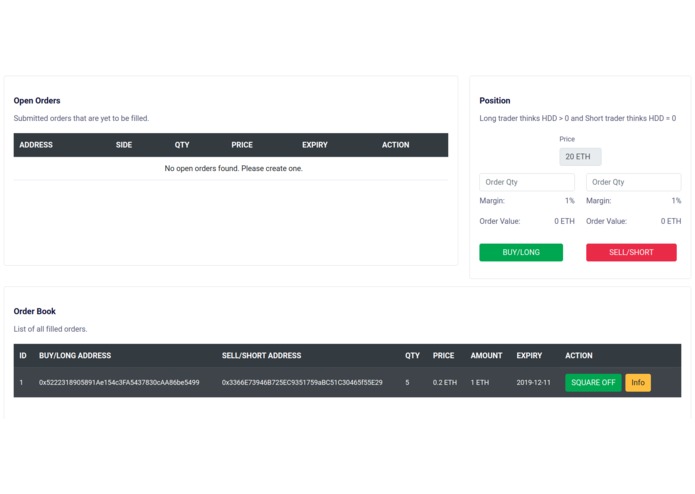Click the green BUY/LONG button
695x494 pixels.
(x=521, y=252)
